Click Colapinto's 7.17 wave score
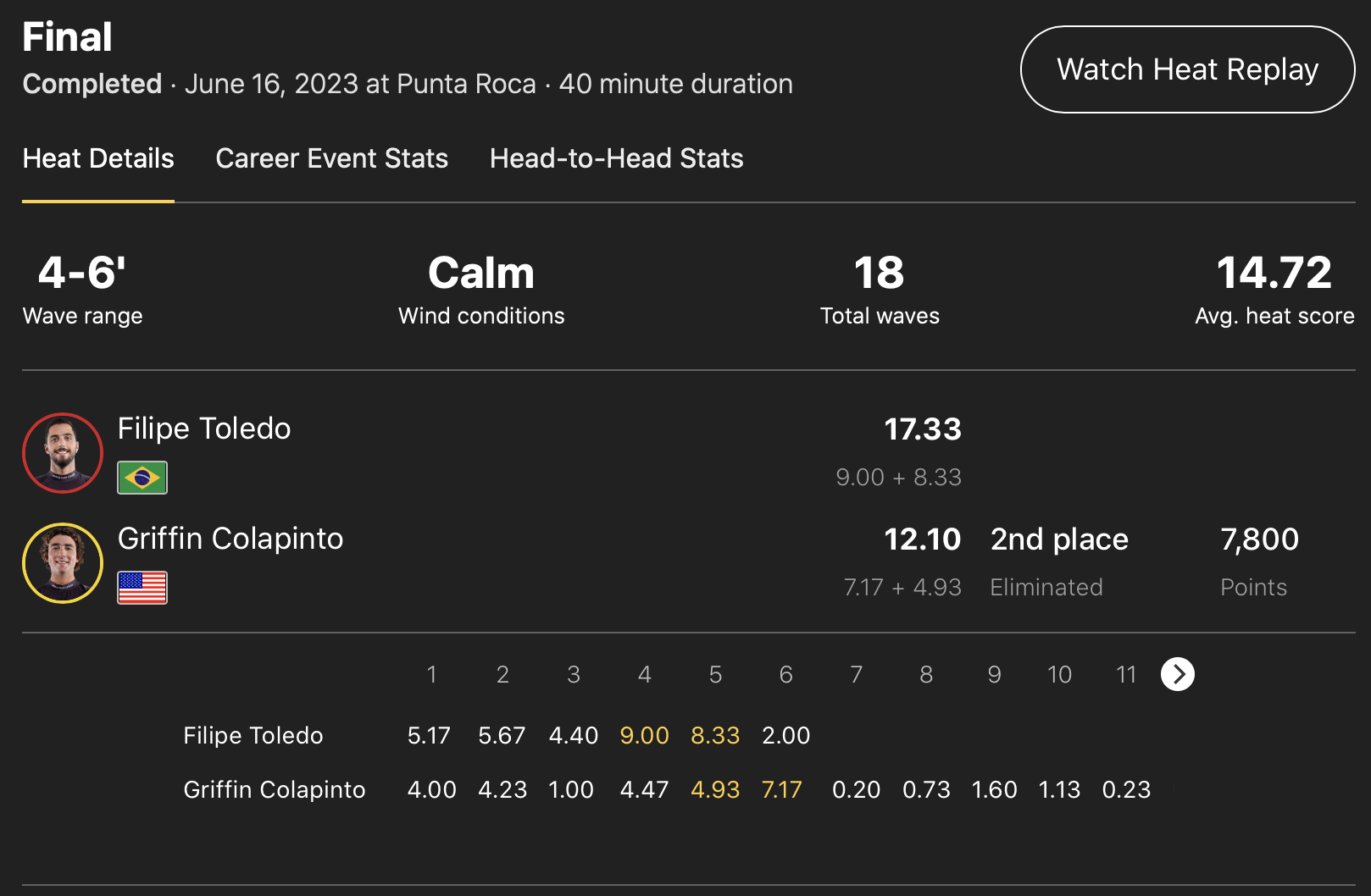 781,789
